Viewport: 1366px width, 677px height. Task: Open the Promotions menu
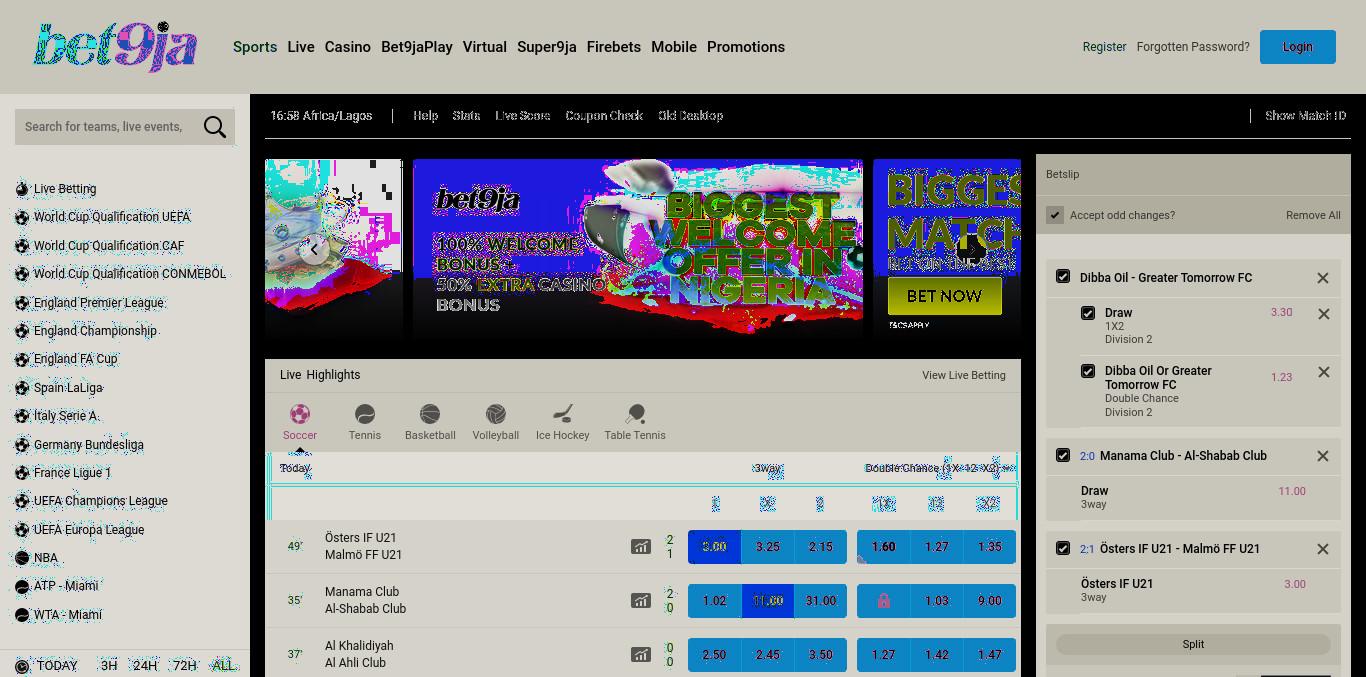coord(746,47)
